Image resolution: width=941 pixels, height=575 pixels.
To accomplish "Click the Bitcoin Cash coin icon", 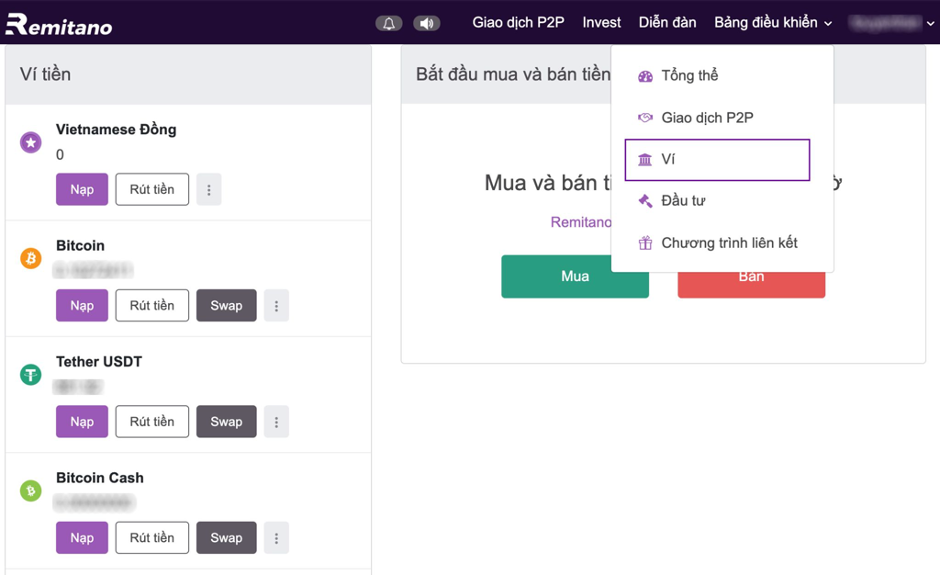I will click(31, 491).
